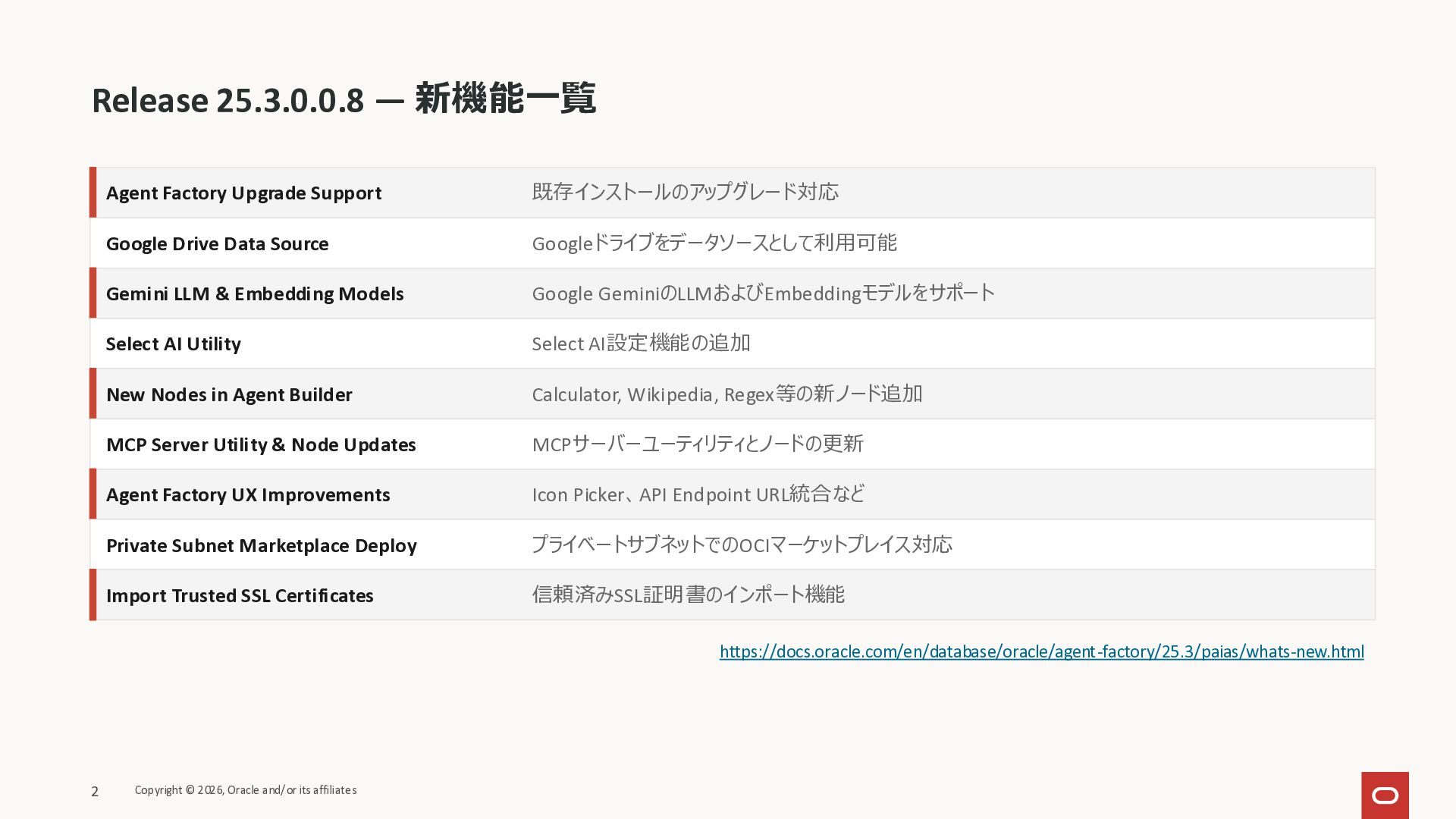Select MCP Server Utility & Node Updates
This screenshot has width=1456, height=819.
tap(261, 444)
